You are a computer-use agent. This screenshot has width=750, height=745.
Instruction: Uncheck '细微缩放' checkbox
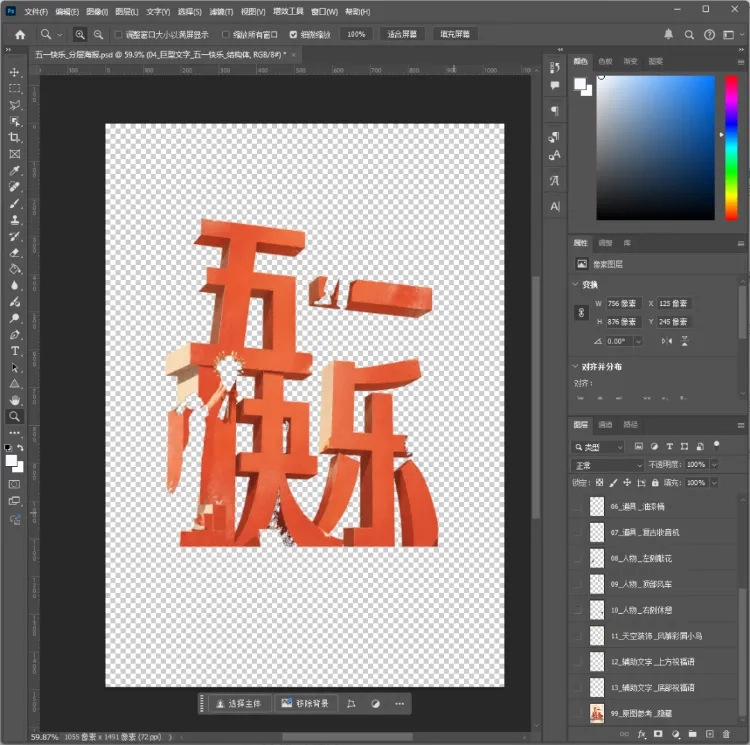[x=293, y=34]
